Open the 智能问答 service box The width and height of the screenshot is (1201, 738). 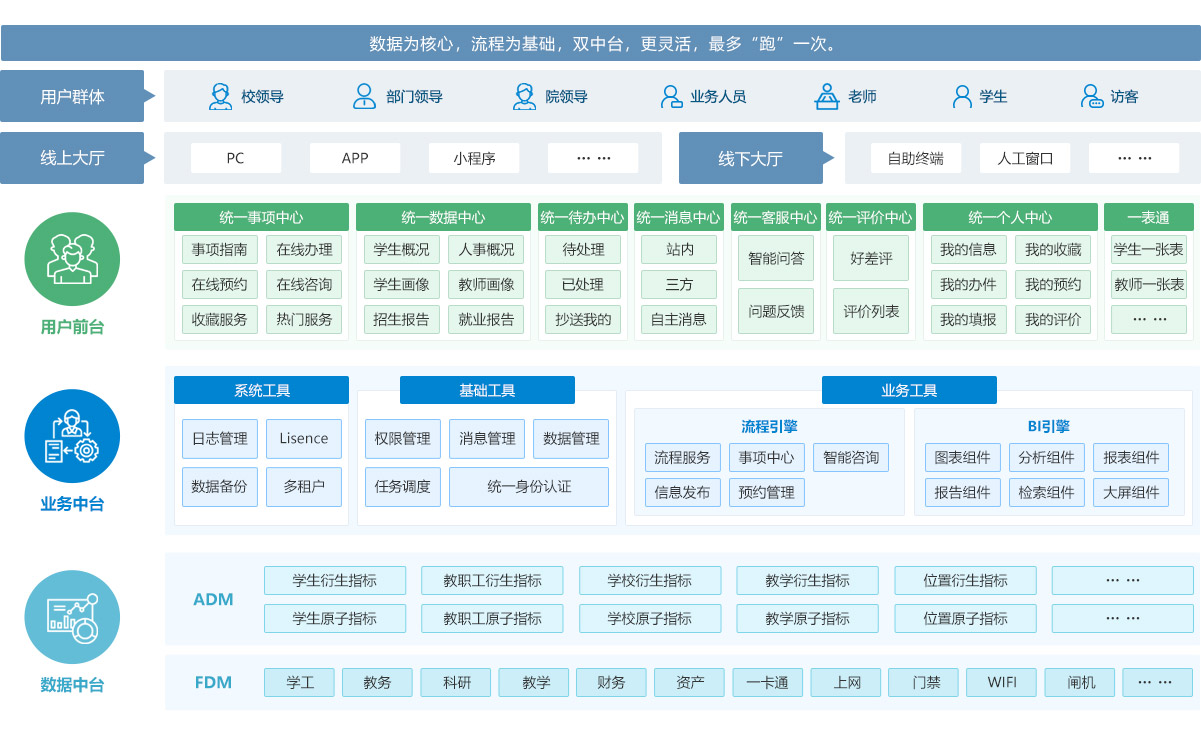(776, 258)
